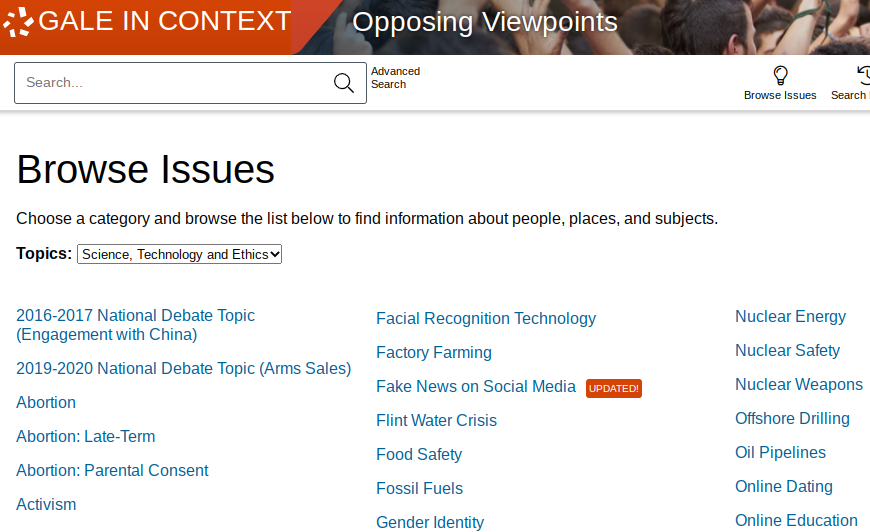Open the Topics category dropdown
This screenshot has width=870, height=532.
pos(179,254)
